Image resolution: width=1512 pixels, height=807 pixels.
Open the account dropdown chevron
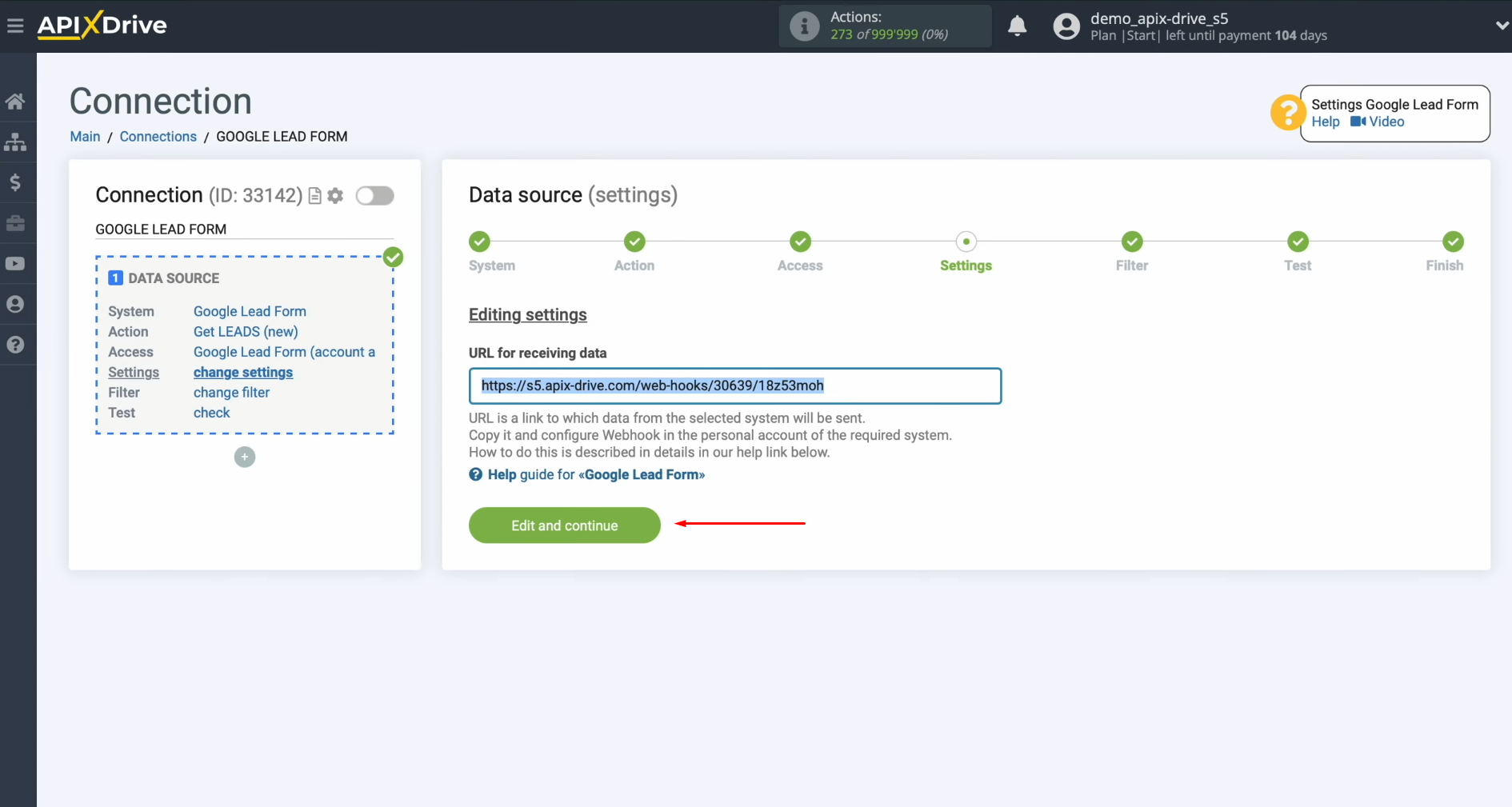(x=1501, y=26)
